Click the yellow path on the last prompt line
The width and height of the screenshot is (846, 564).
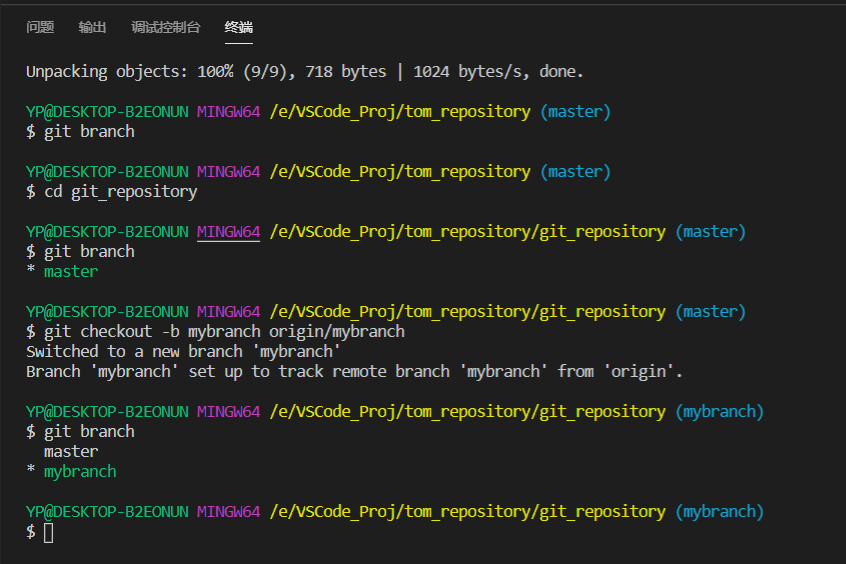[467, 512]
